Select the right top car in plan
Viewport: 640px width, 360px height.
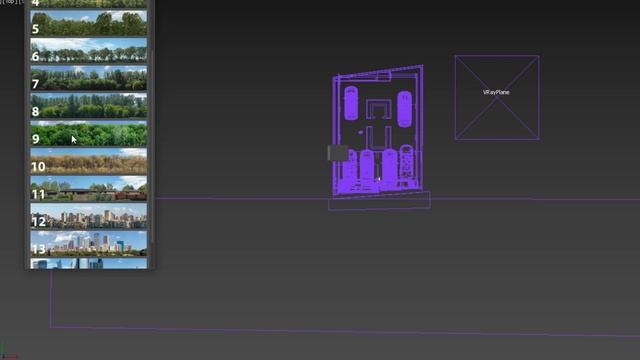[404, 109]
